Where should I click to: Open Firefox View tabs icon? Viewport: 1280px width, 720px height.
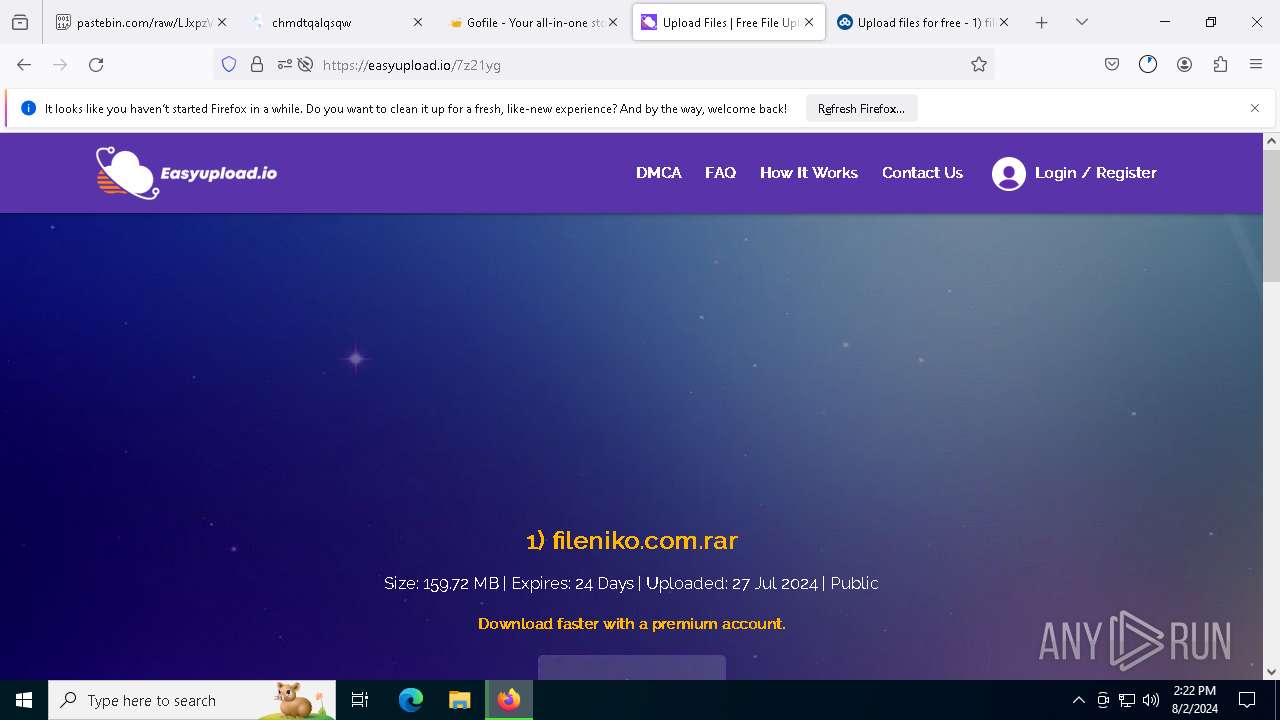click(x=20, y=22)
